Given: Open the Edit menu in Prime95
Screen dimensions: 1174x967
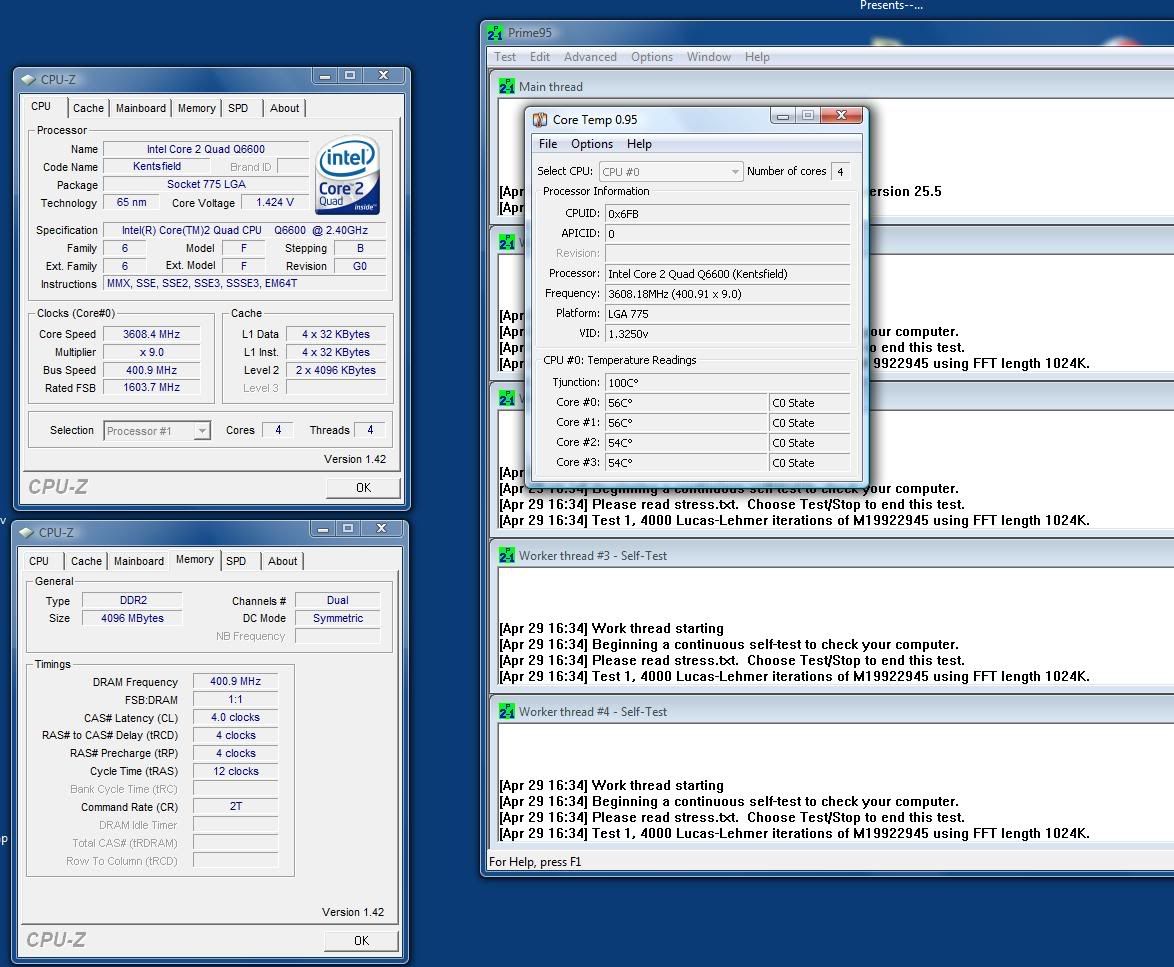Looking at the screenshot, I should tap(540, 57).
